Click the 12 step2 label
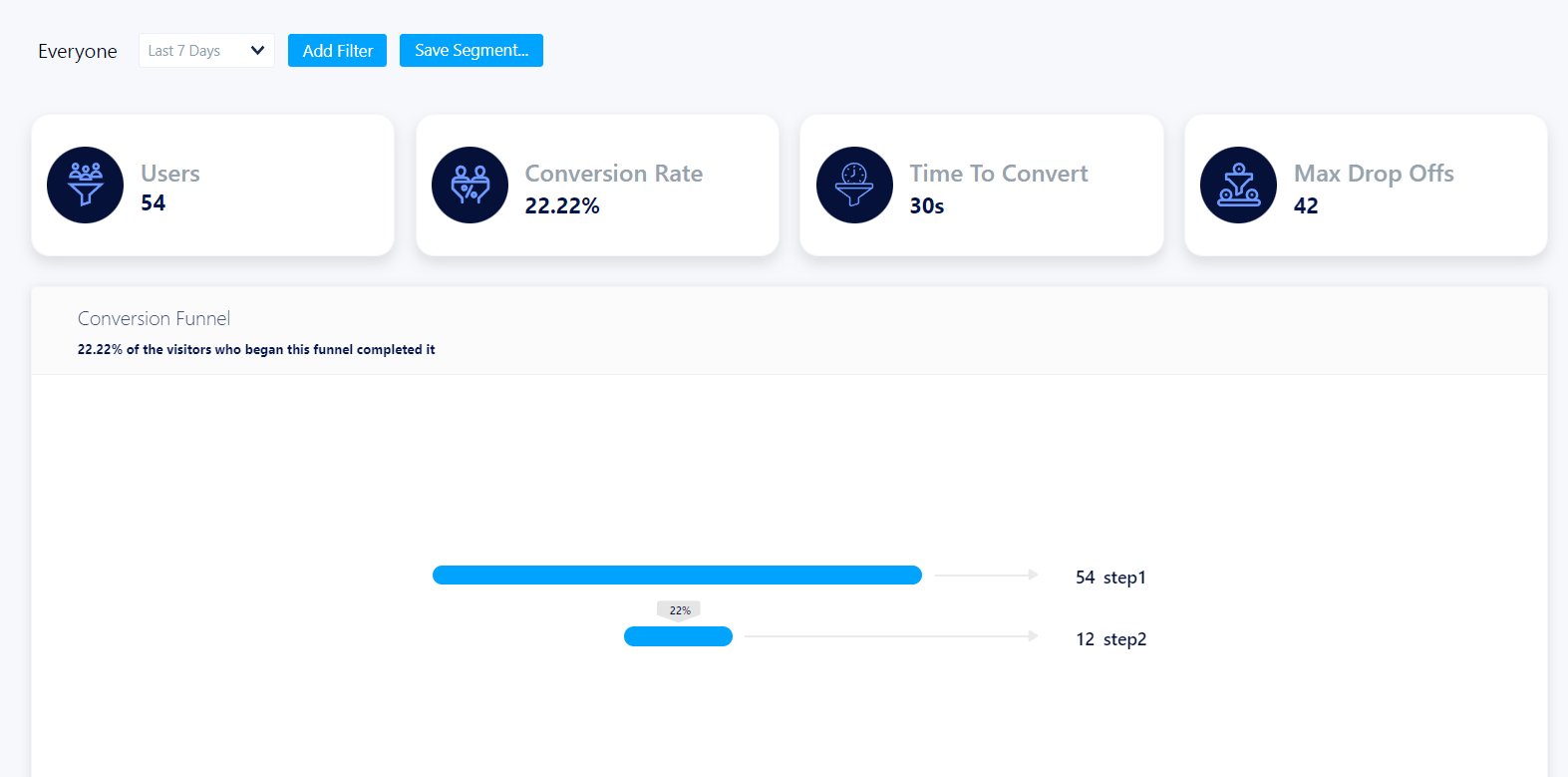This screenshot has width=1568, height=777. click(x=1110, y=639)
